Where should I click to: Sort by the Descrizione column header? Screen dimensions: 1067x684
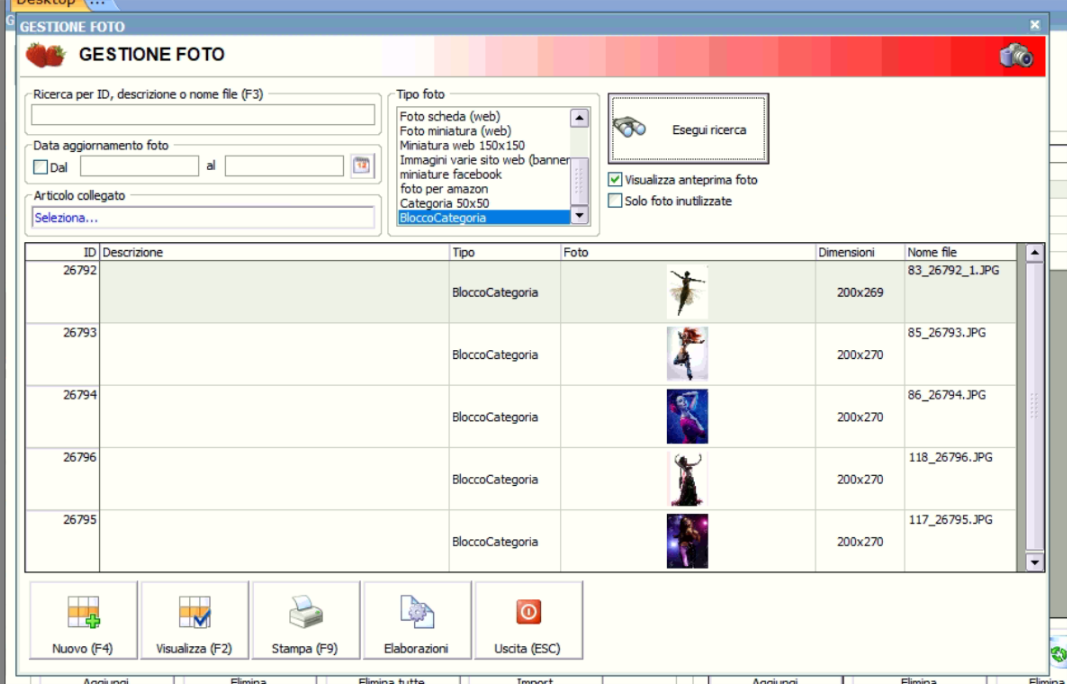(274, 253)
